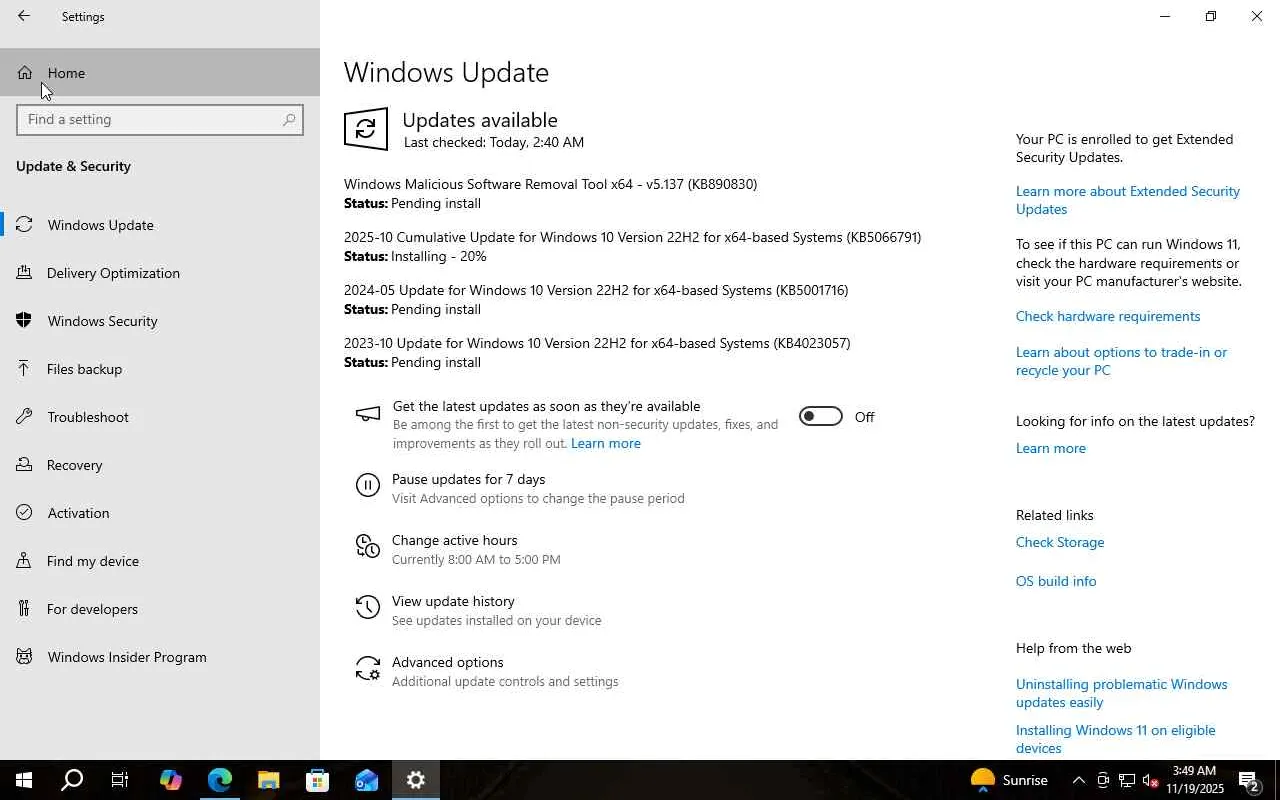The width and height of the screenshot is (1280, 800).
Task: Click the Pause updates for 7 days icon
Action: 368,487
